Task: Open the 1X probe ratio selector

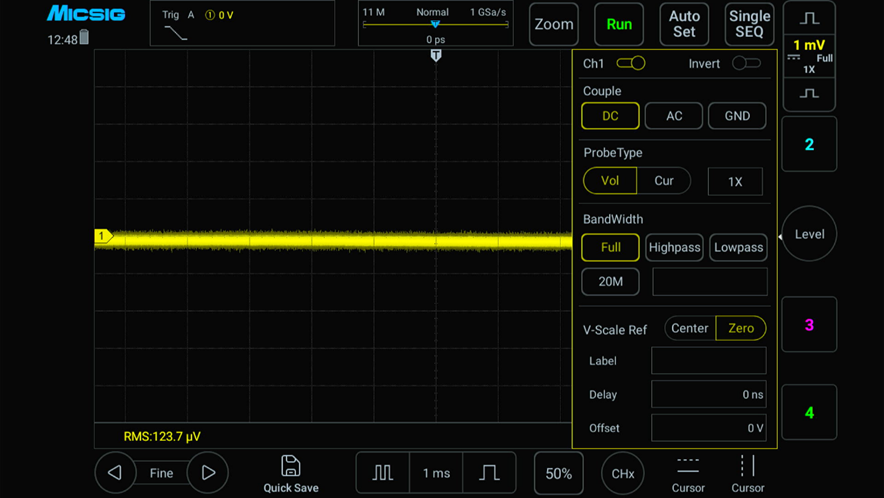Action: tap(735, 181)
